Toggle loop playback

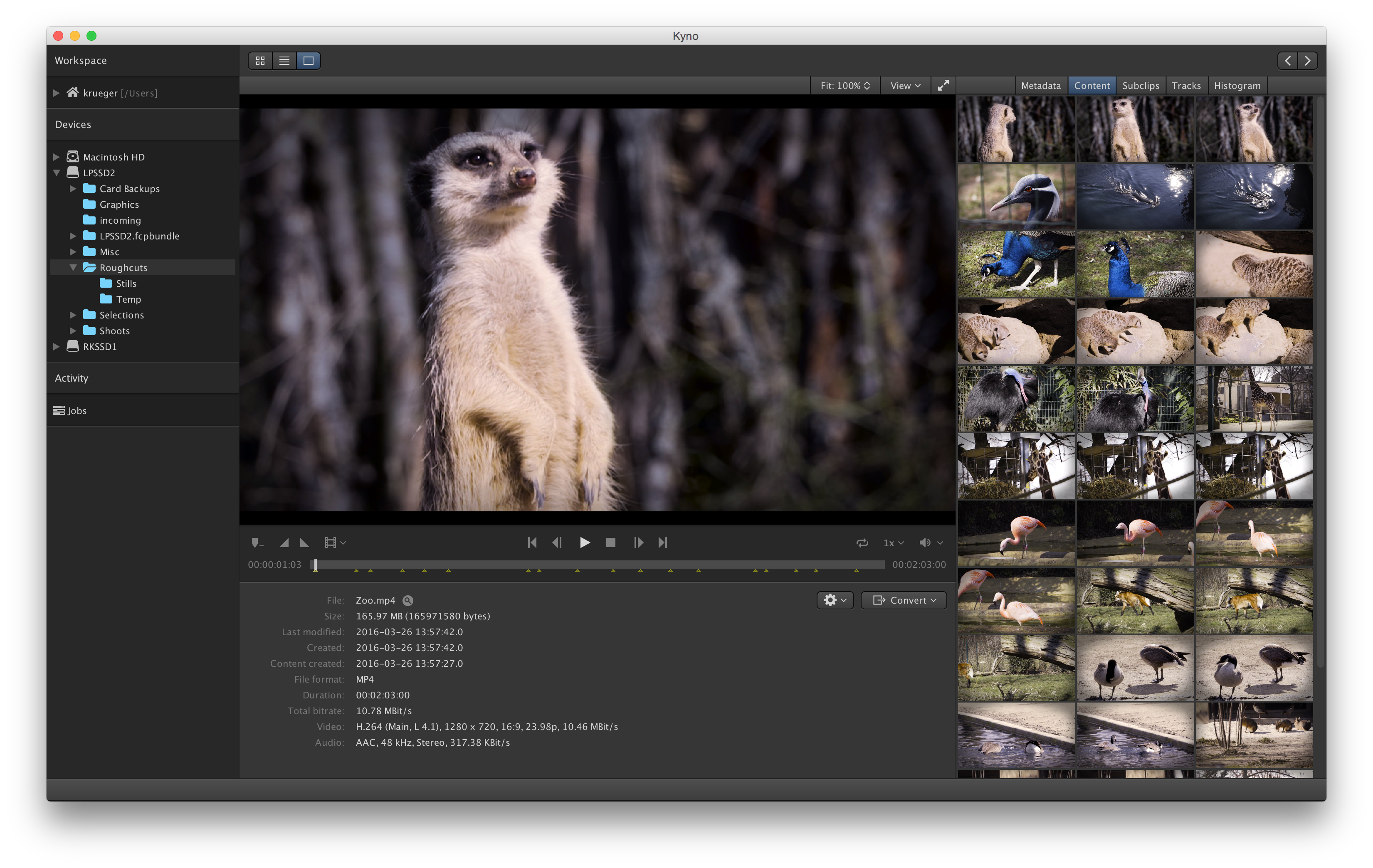pos(862,542)
